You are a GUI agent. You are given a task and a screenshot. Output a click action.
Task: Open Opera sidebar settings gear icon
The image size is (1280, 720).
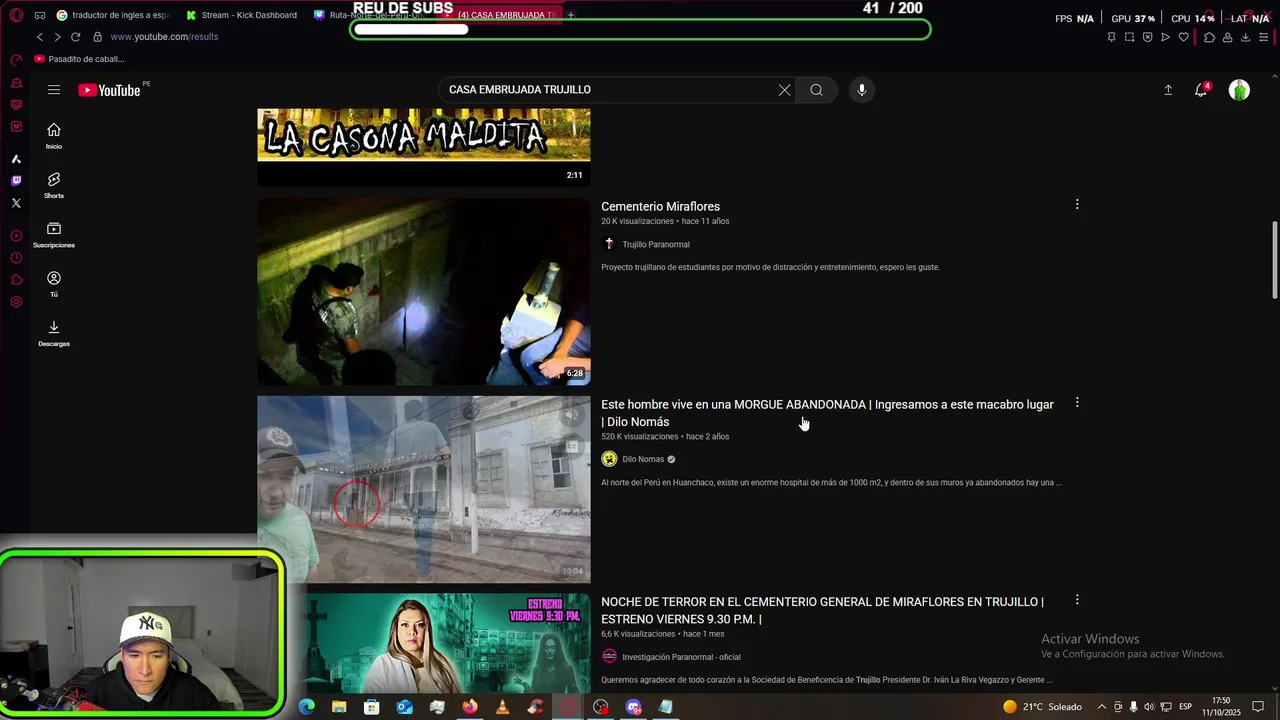point(16,302)
